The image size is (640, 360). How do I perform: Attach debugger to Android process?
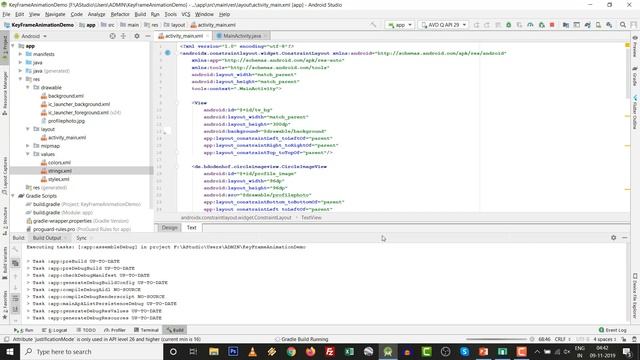(541, 25)
